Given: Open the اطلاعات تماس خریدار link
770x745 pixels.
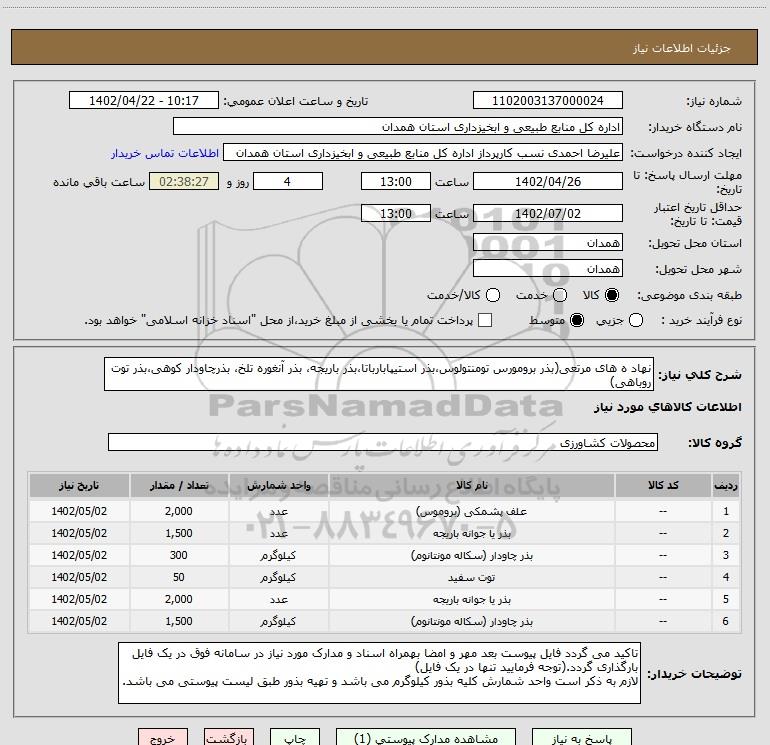Looking at the screenshot, I should 165,153.
